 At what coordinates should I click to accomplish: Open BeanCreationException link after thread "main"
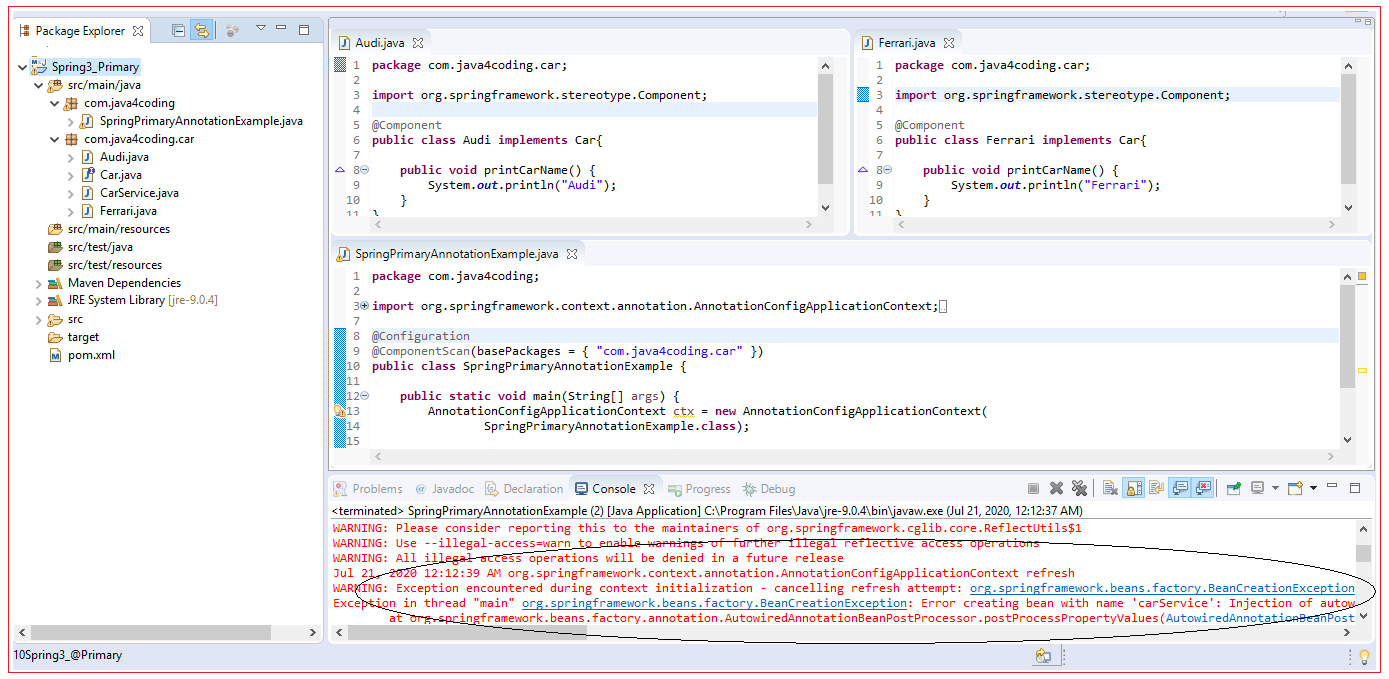[714, 603]
